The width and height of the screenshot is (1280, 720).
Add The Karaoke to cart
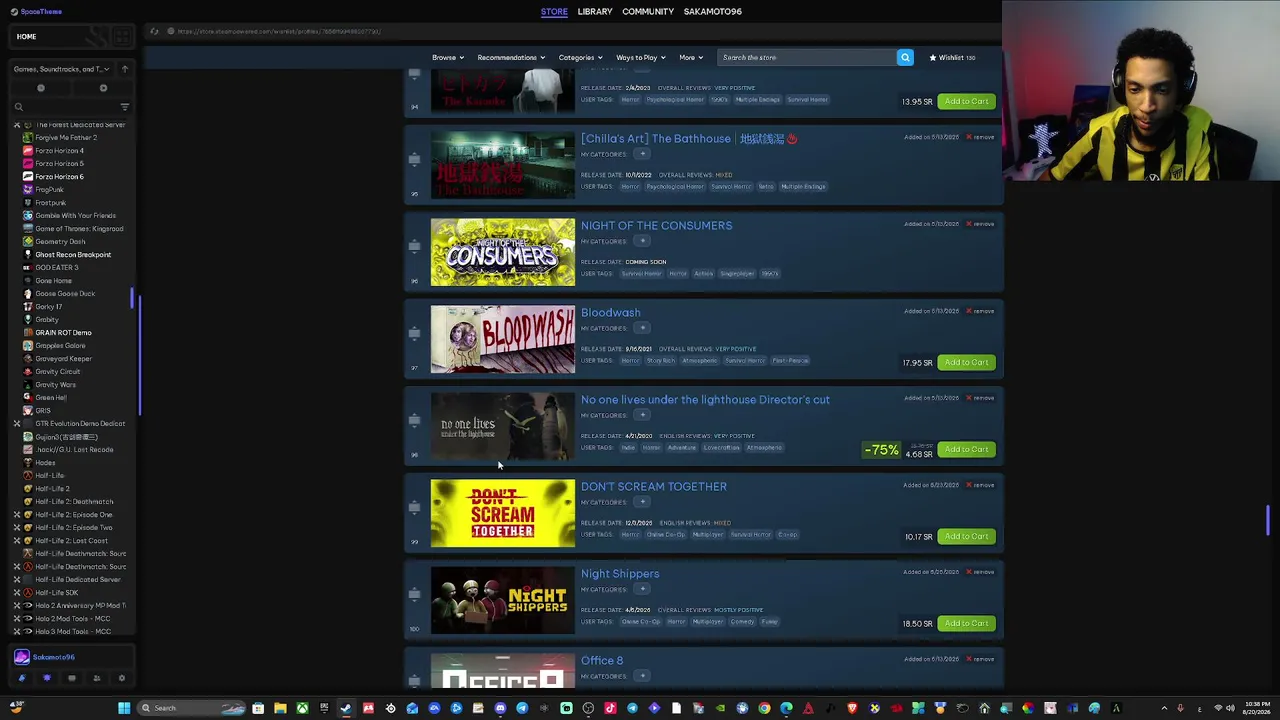coord(966,101)
